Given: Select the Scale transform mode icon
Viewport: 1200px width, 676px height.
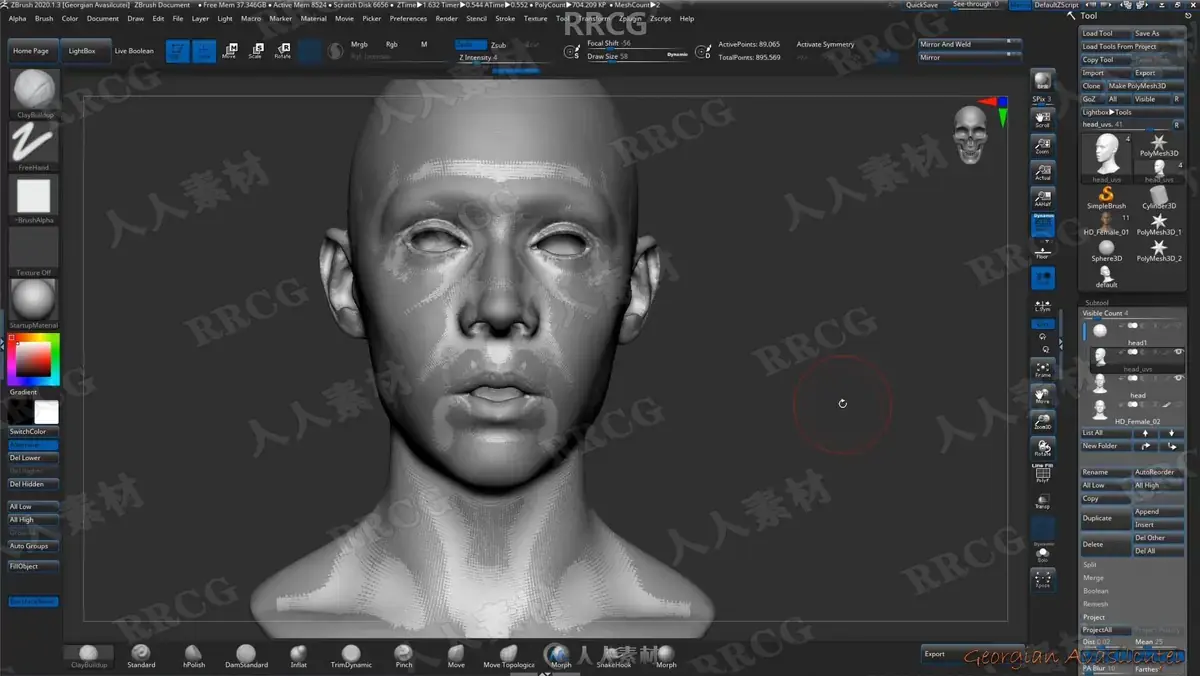Looking at the screenshot, I should pos(255,51).
